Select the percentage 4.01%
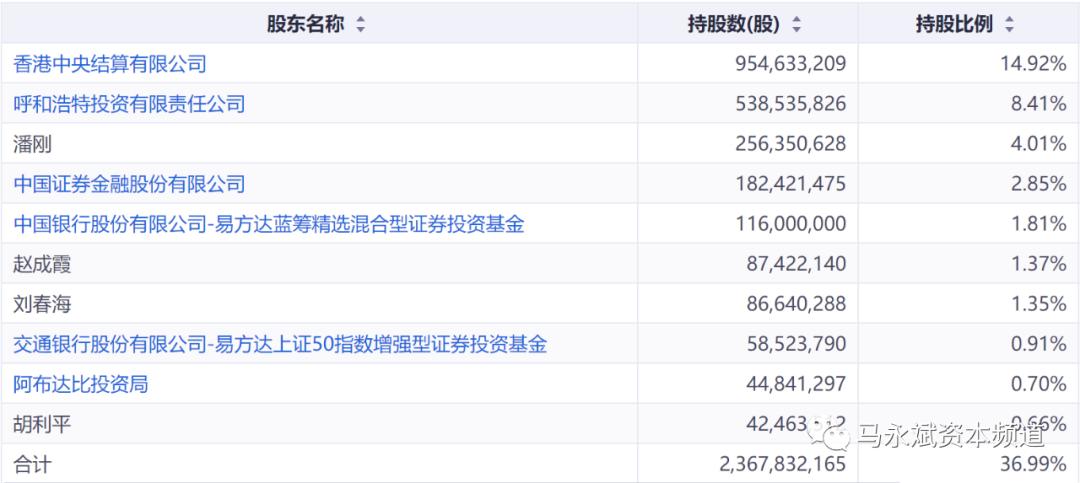Screen dimensions: 1080x483 click(x=1037, y=145)
